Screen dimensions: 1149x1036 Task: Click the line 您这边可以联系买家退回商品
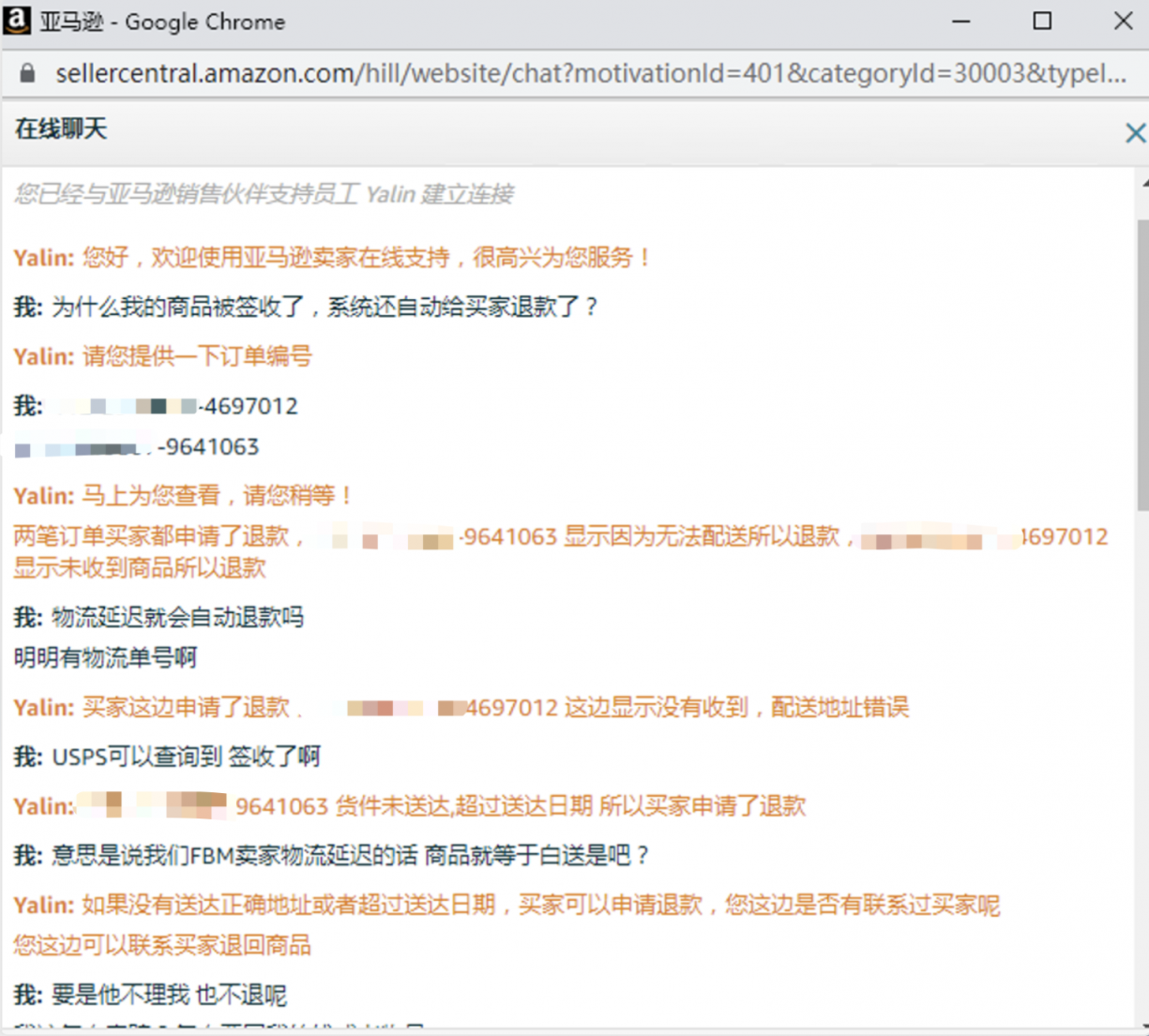[162, 945]
